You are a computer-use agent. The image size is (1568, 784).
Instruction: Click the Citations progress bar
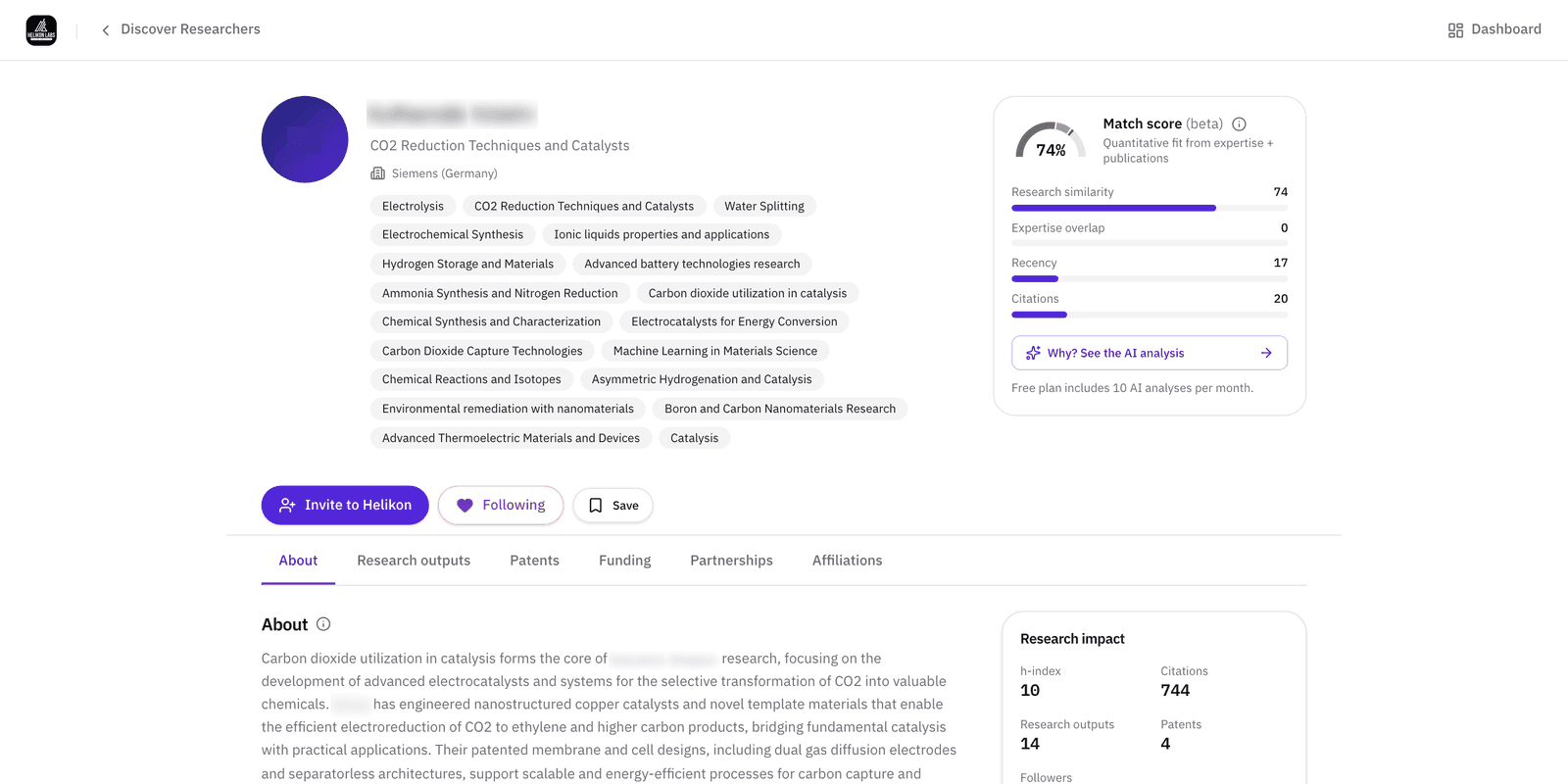coord(1150,315)
